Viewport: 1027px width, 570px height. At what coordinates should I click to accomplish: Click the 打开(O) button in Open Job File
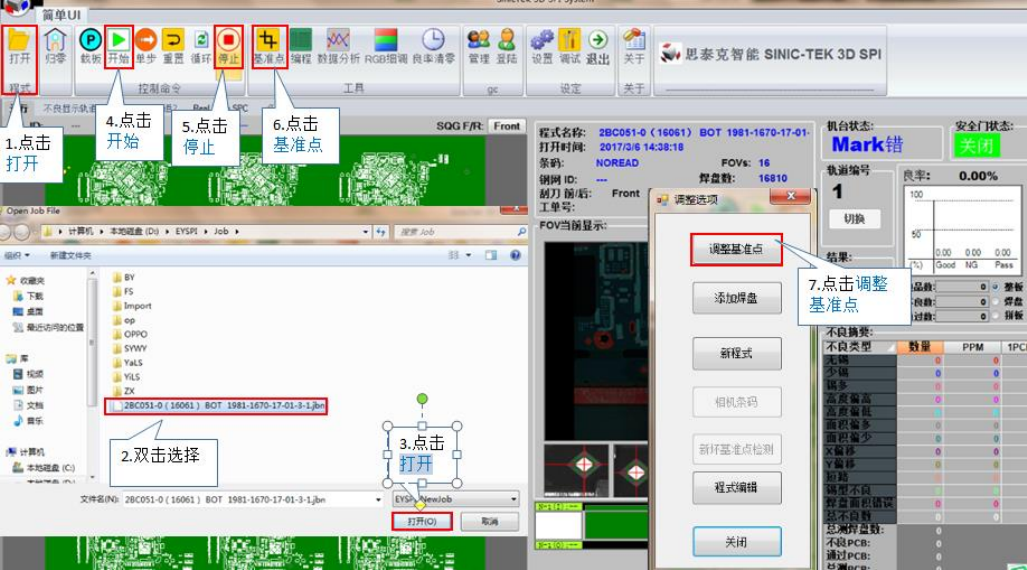click(x=422, y=522)
